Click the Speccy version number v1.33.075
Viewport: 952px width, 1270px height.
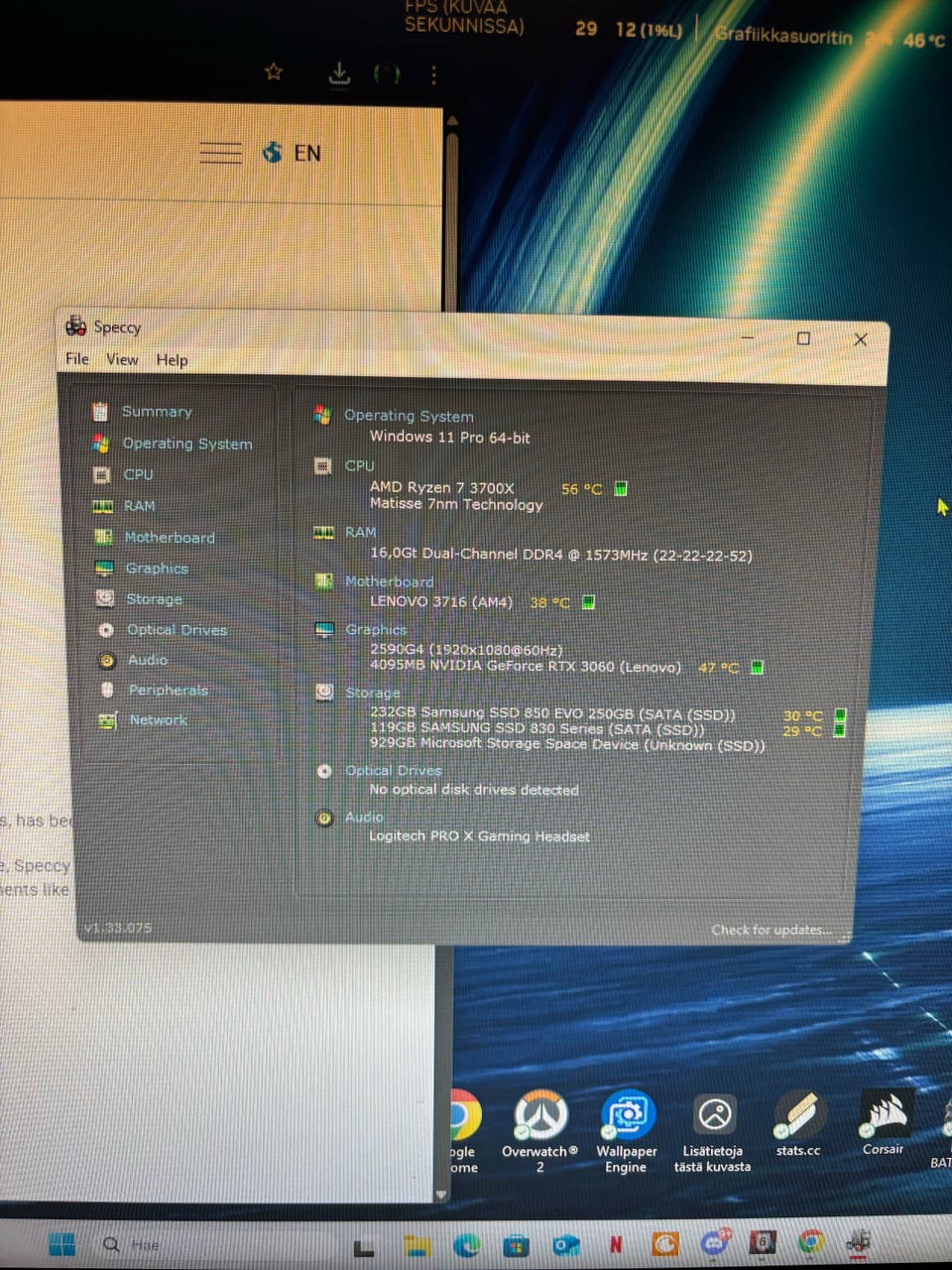click(118, 928)
